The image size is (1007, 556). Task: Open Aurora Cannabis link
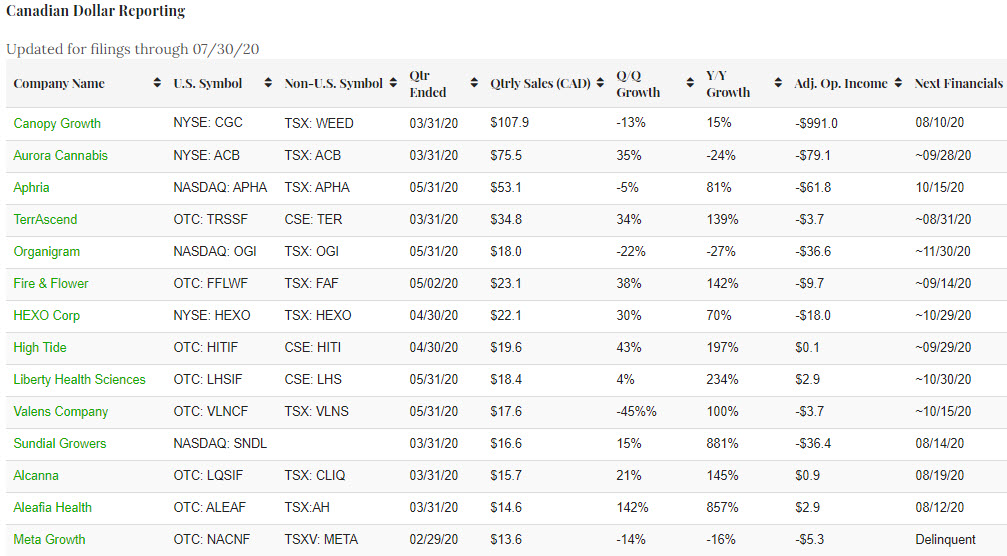[x=60, y=155]
